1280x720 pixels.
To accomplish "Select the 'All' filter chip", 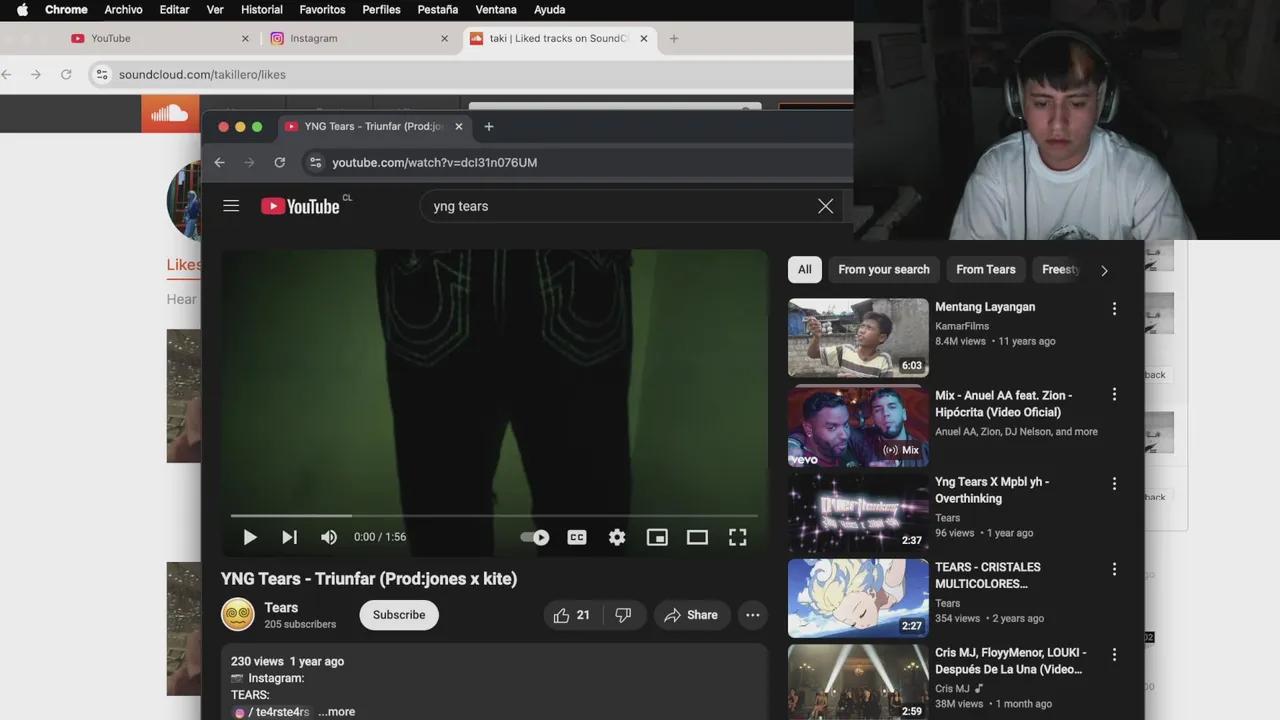I will click(805, 269).
